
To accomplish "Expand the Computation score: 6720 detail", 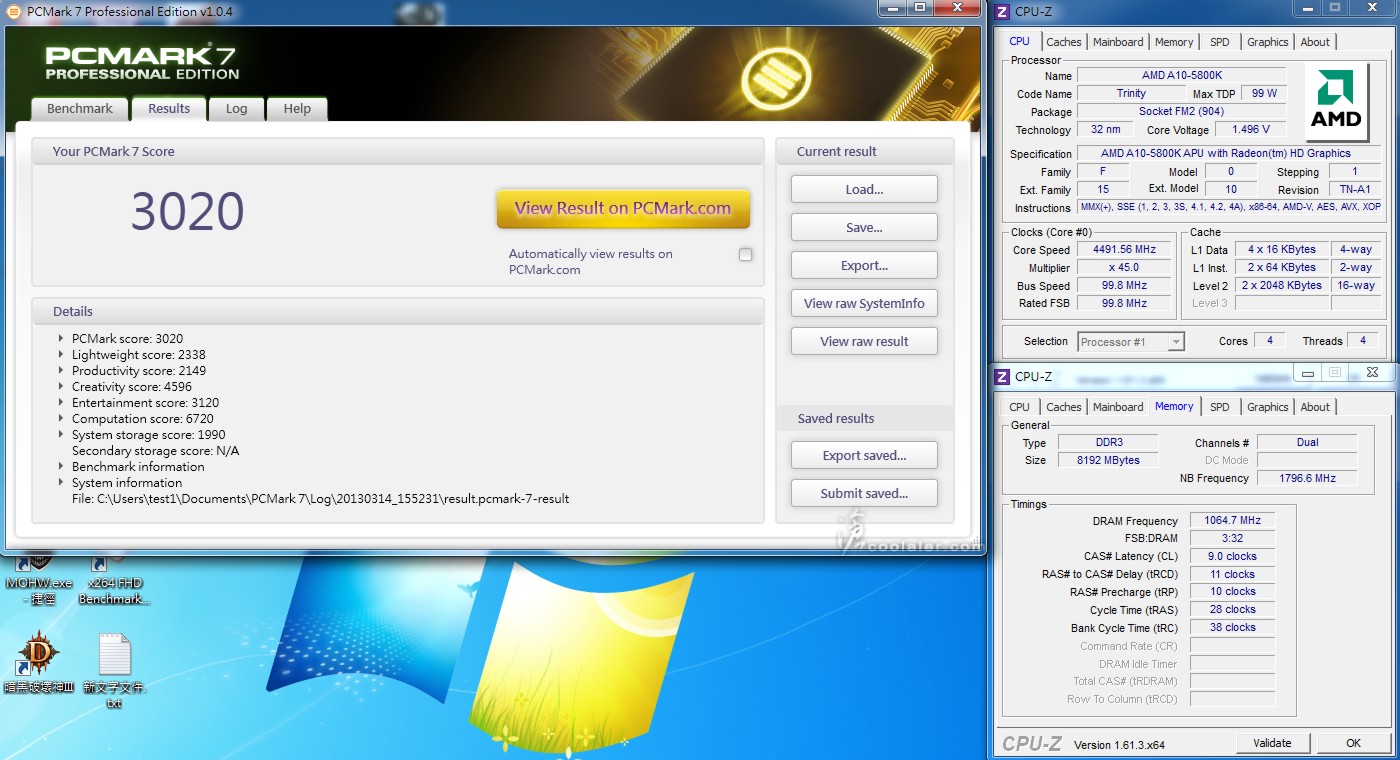I will [x=61, y=419].
